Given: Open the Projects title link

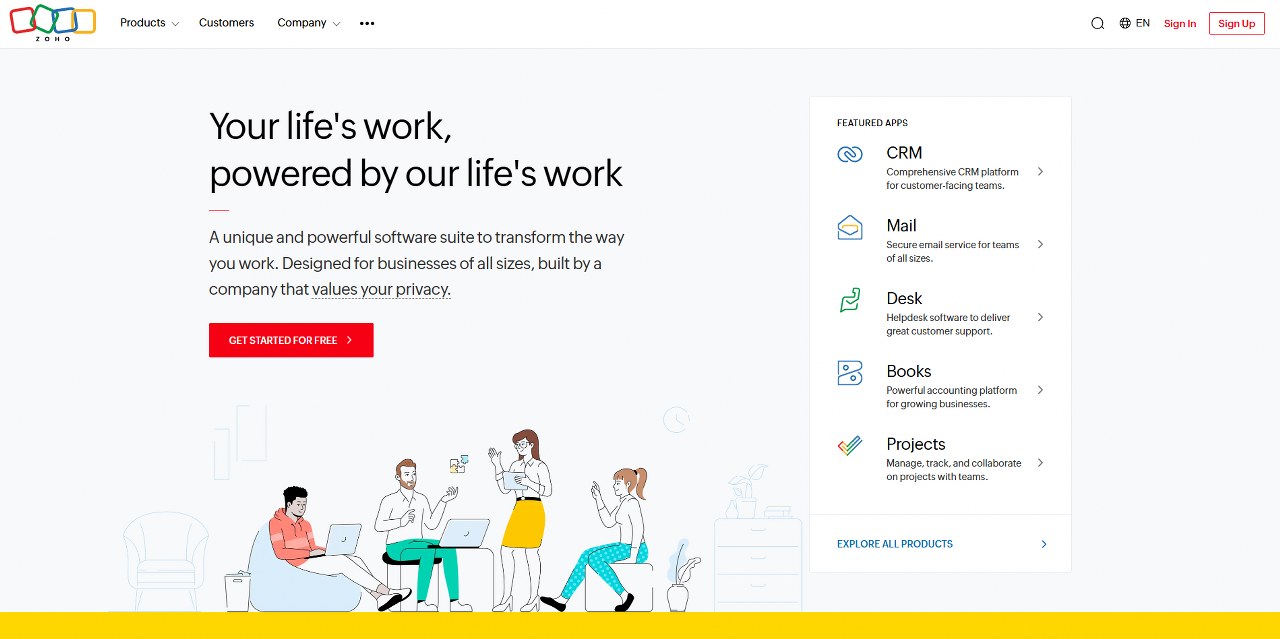Looking at the screenshot, I should [915, 445].
